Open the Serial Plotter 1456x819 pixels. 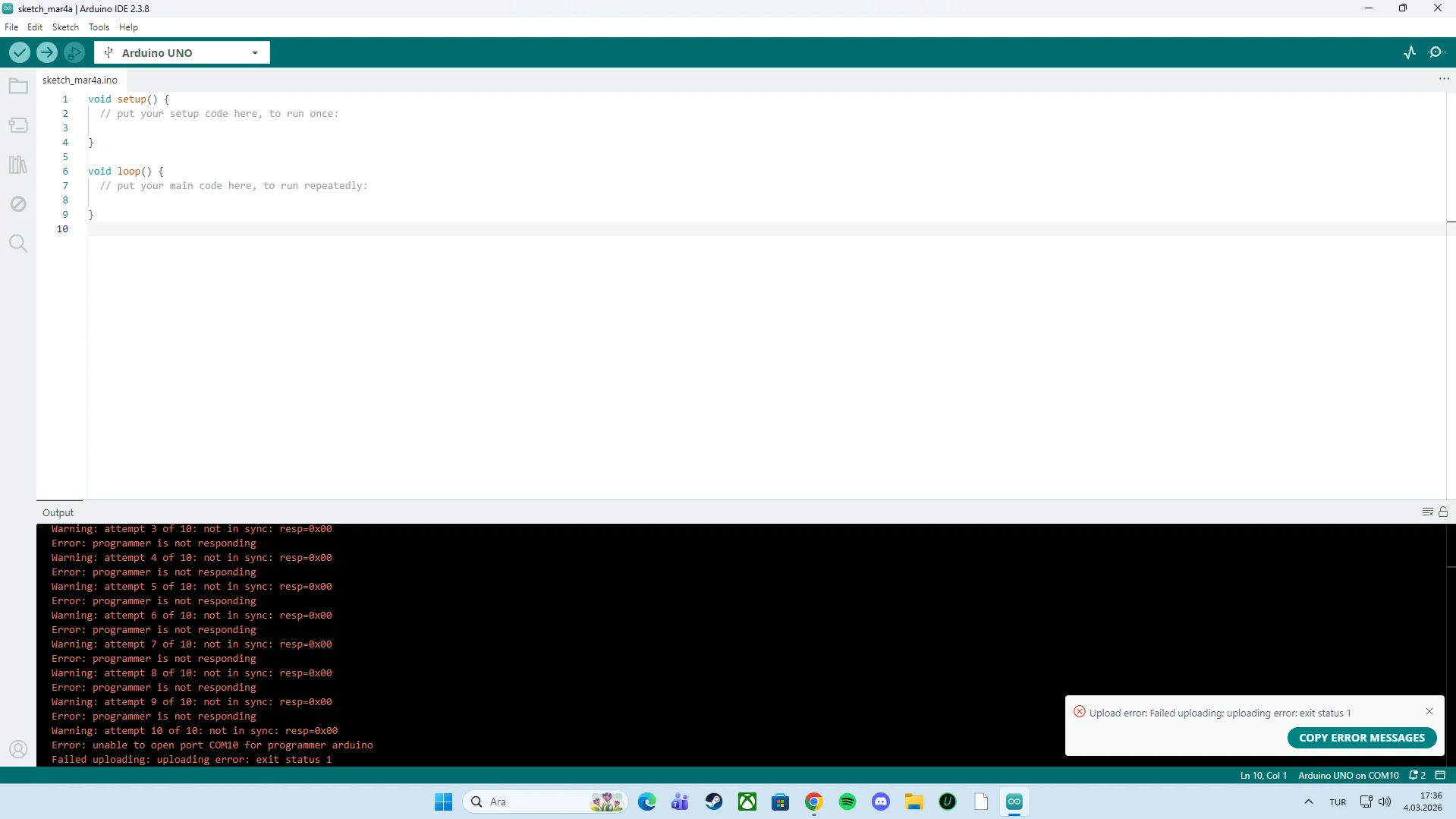[1410, 52]
